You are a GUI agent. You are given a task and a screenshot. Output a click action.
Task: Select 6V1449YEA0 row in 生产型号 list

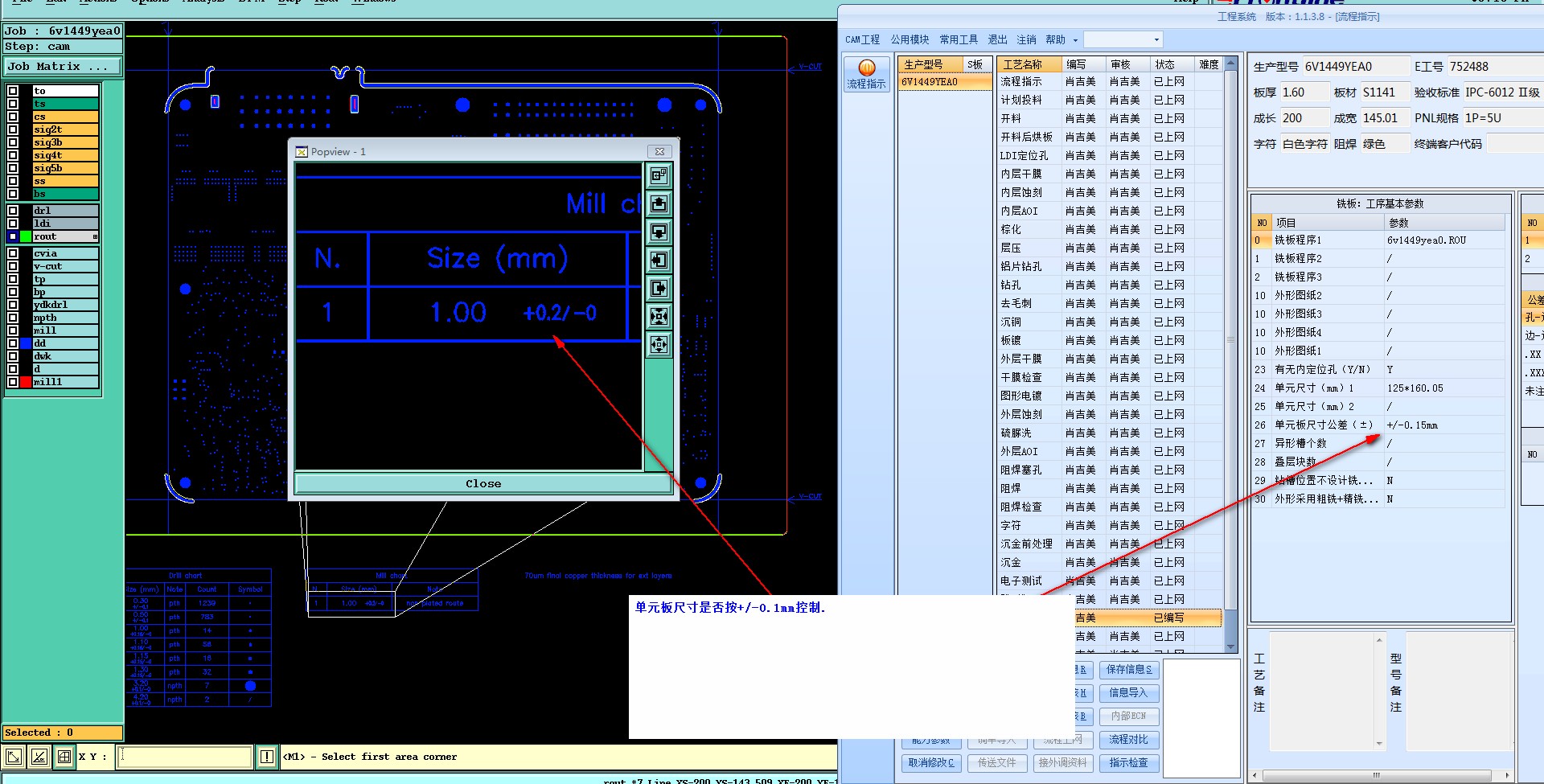[x=945, y=82]
